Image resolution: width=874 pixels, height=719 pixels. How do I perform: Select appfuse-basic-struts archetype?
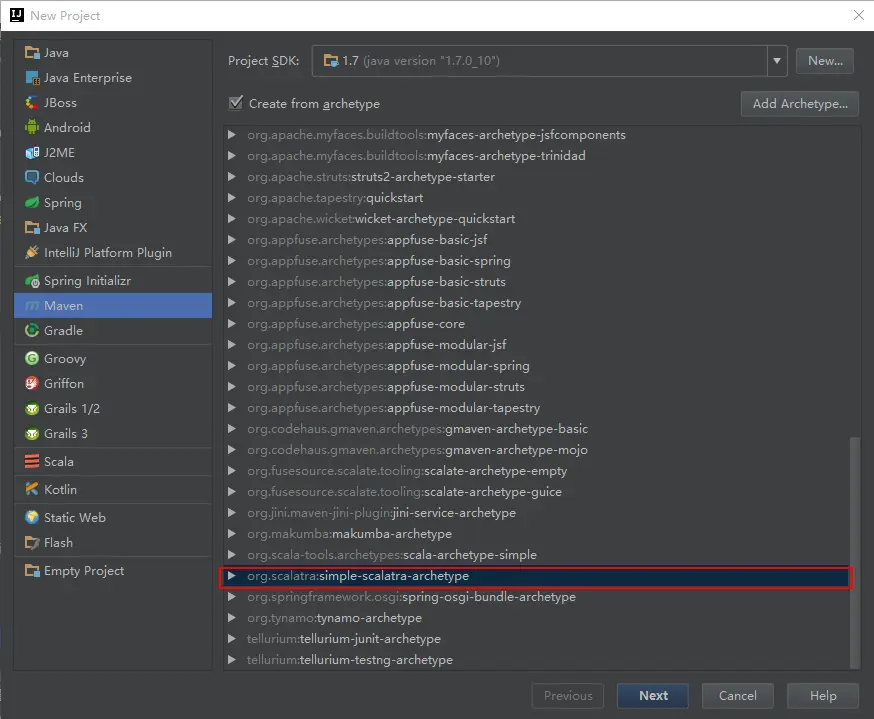coord(537,282)
